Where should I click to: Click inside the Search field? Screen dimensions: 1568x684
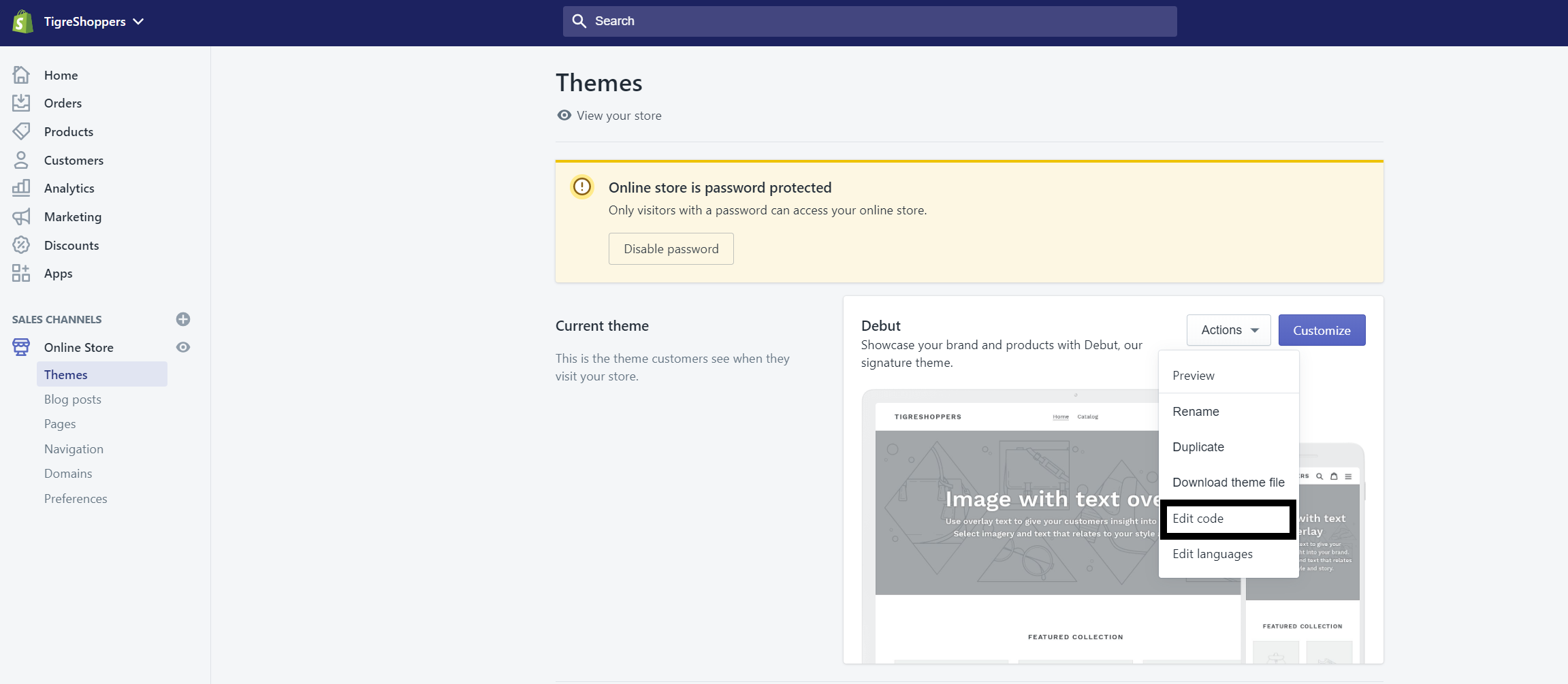click(x=869, y=21)
